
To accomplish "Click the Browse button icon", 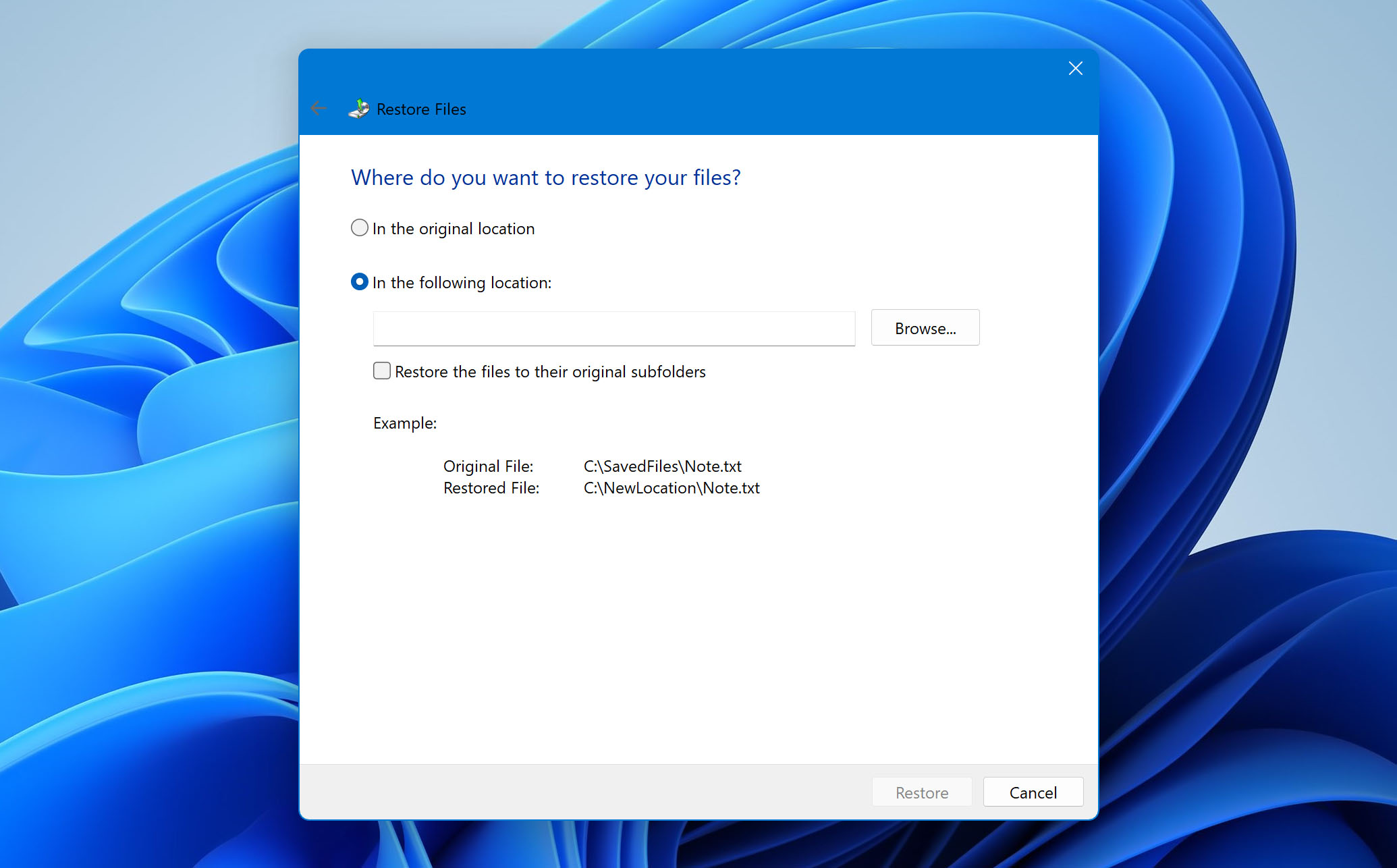I will click(924, 328).
